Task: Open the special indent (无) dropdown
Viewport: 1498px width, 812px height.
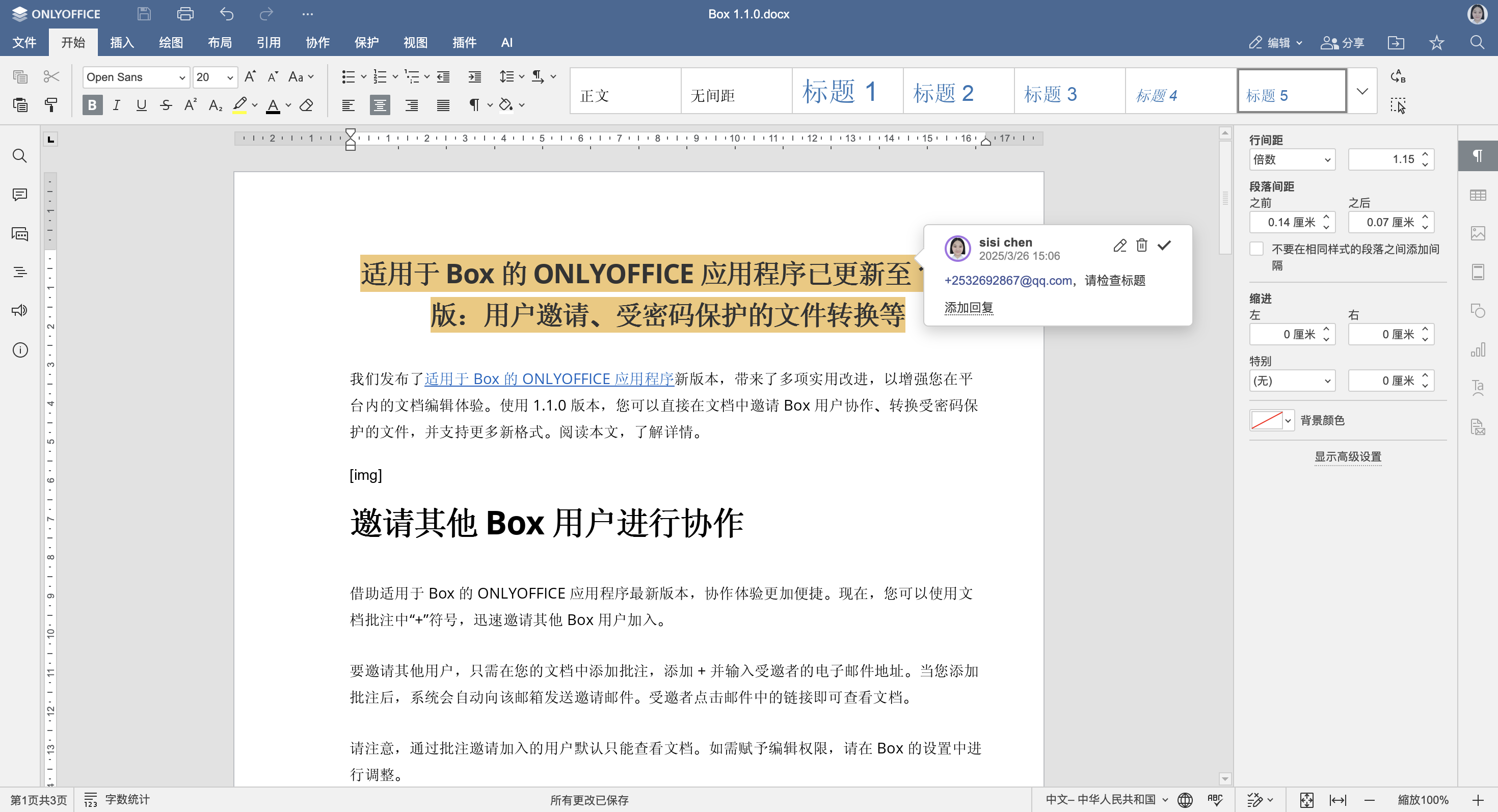Action: click(x=1292, y=381)
